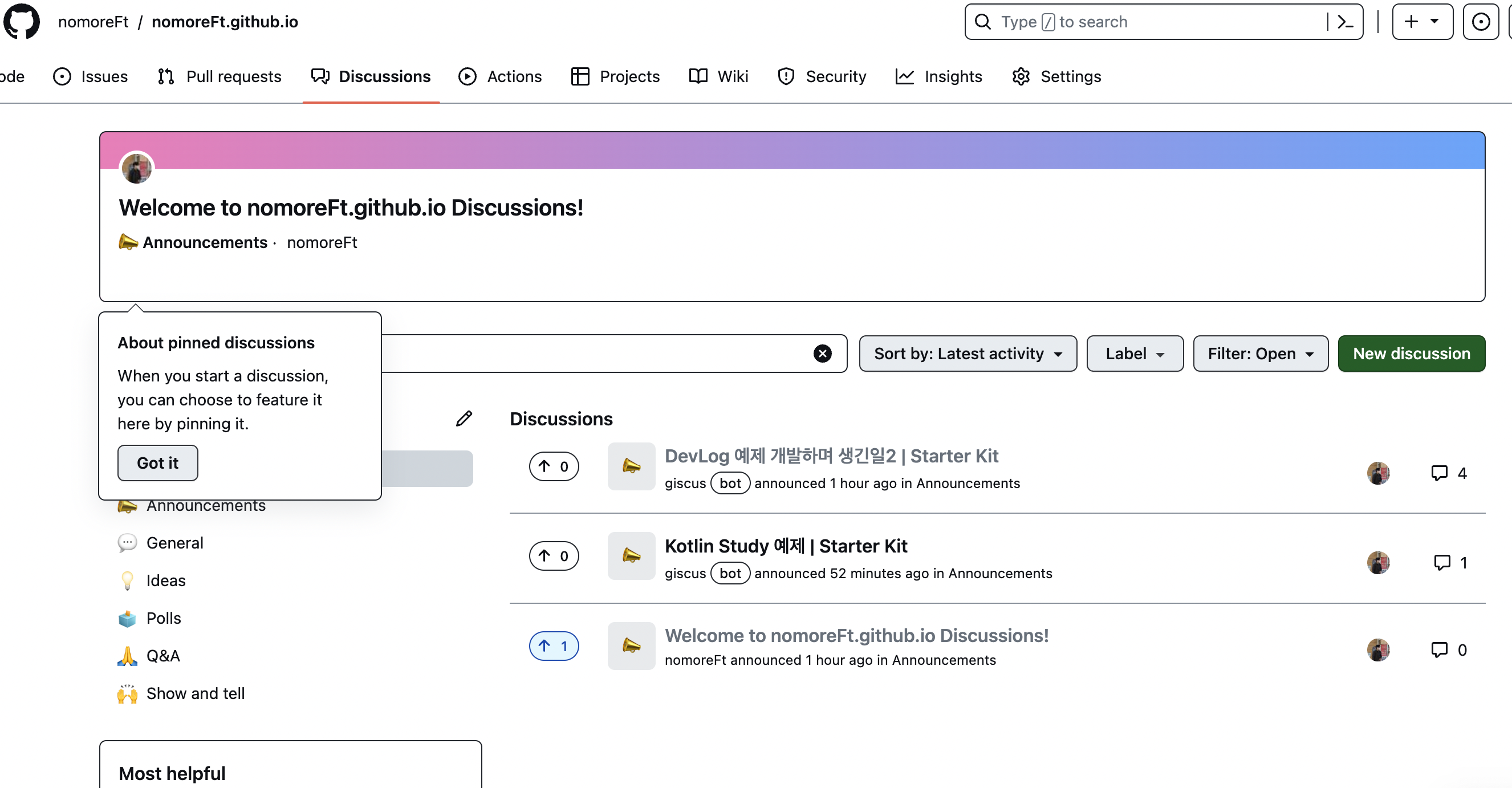Upvote the DevLog discussion
Viewport: 1512px width, 788px height.
point(554,466)
